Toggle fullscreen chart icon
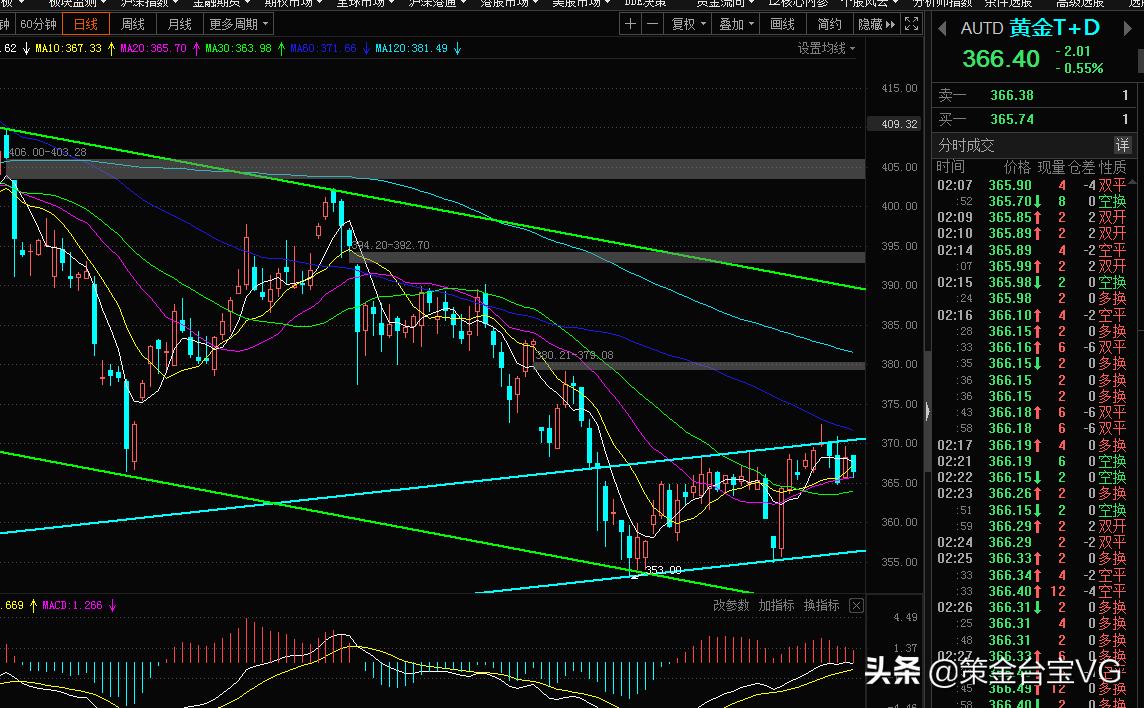The width and height of the screenshot is (1144, 708). coord(912,24)
